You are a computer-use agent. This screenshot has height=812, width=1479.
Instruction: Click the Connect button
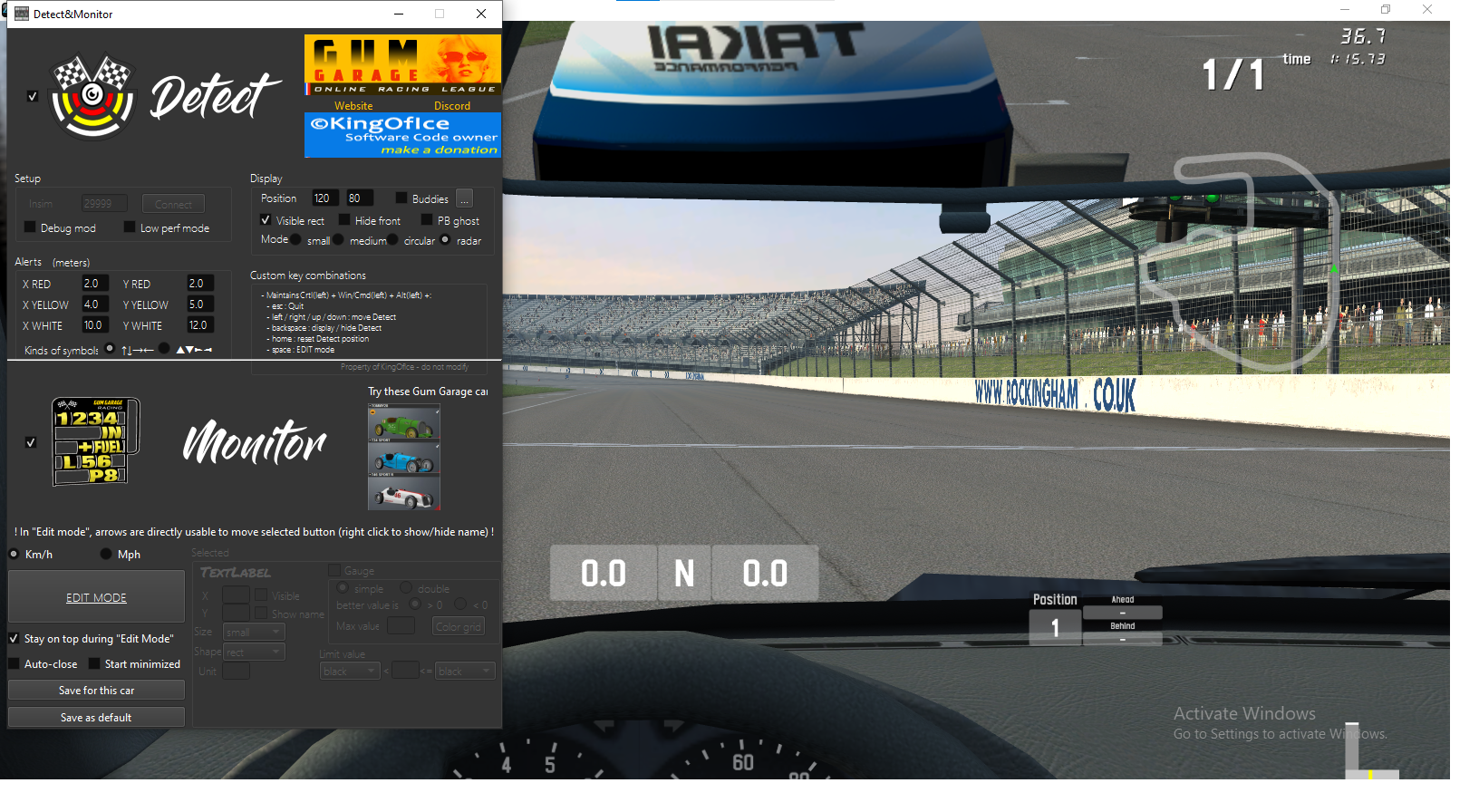pos(173,204)
